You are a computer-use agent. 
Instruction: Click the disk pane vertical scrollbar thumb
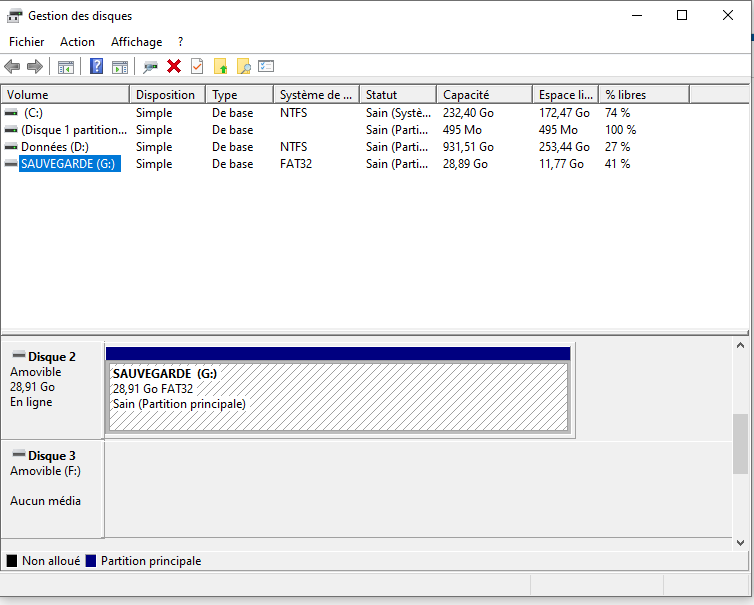coord(741,444)
